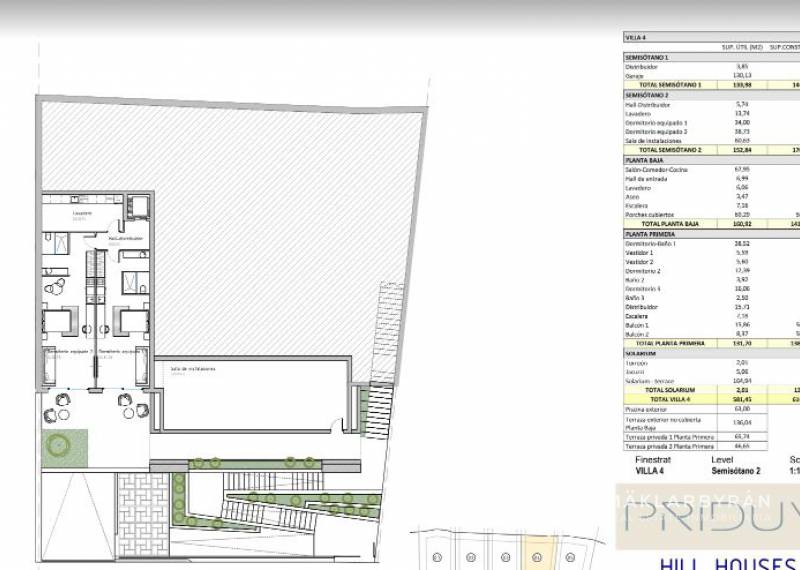Click the PLANTA BAJA section header

click(x=645, y=159)
